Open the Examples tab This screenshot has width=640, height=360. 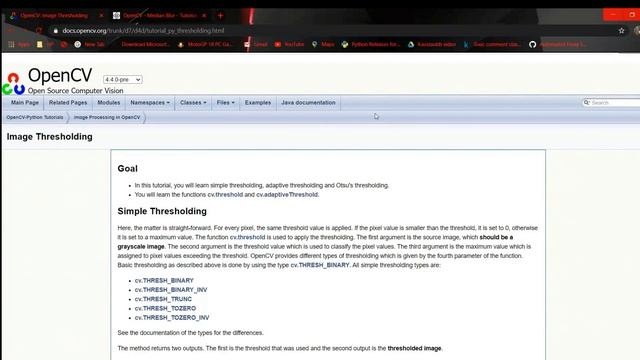(x=258, y=102)
